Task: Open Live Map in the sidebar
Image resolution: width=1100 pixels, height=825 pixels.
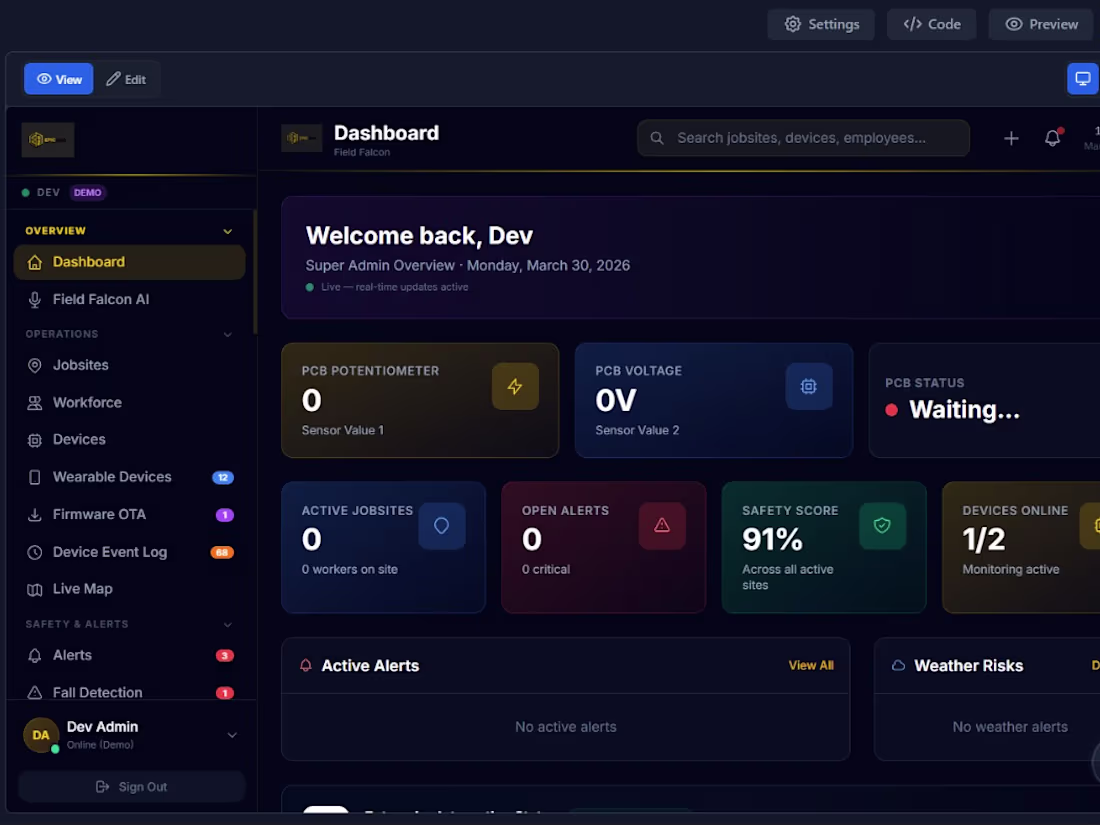Action: pyautogui.click(x=130, y=589)
